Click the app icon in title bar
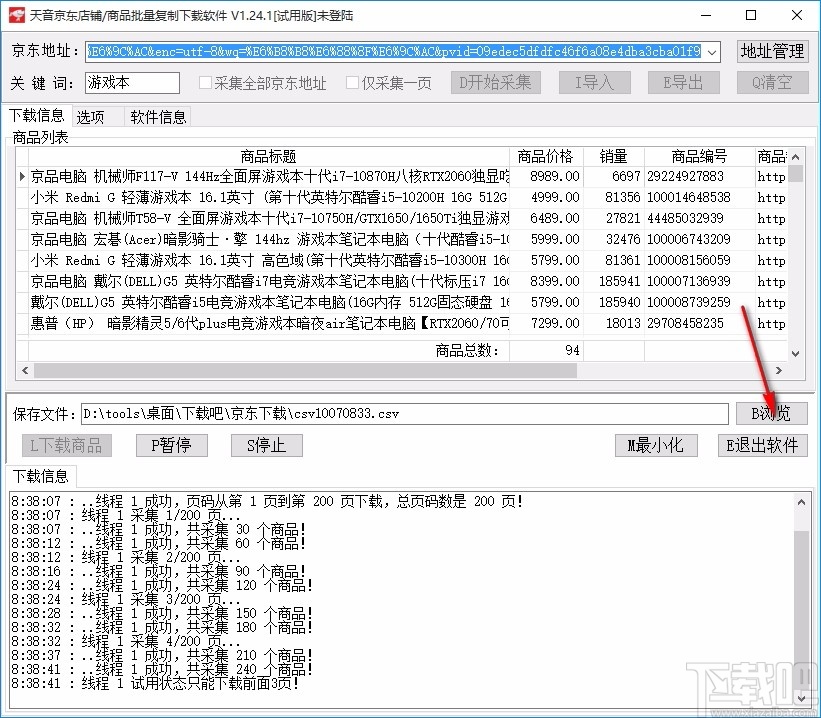Viewport: 821px width, 718px height. [x=14, y=15]
